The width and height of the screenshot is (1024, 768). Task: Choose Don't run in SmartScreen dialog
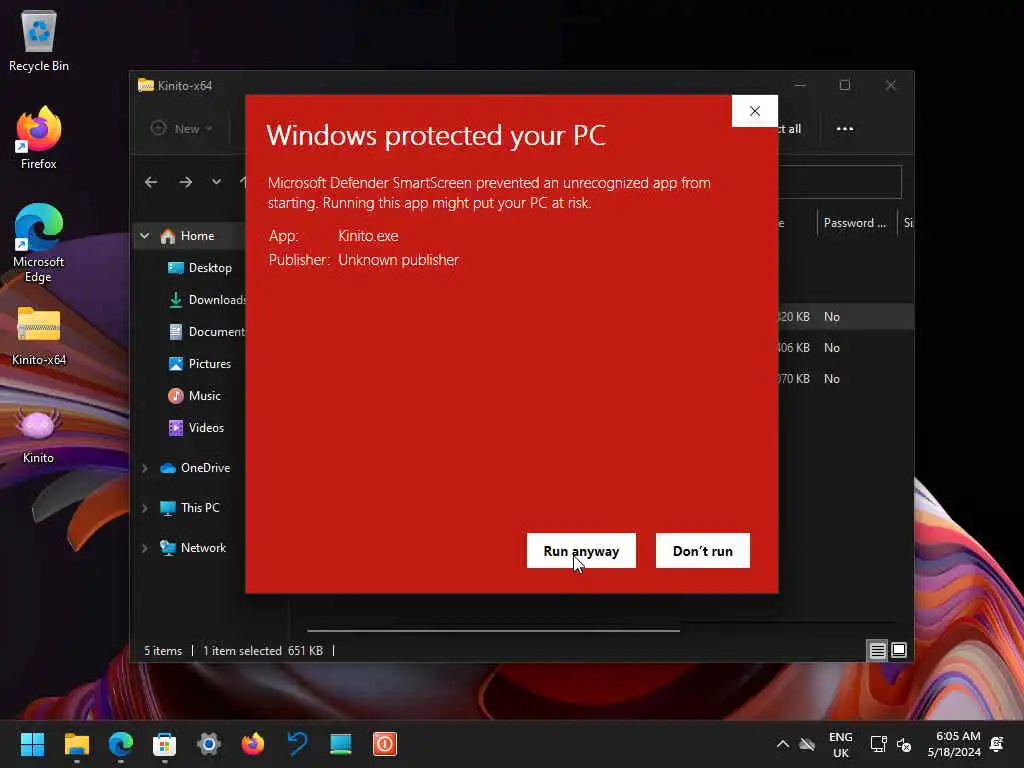702,551
